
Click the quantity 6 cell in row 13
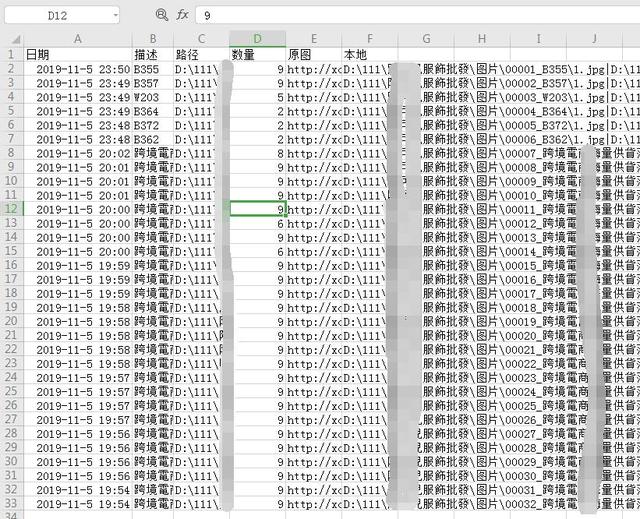point(258,223)
